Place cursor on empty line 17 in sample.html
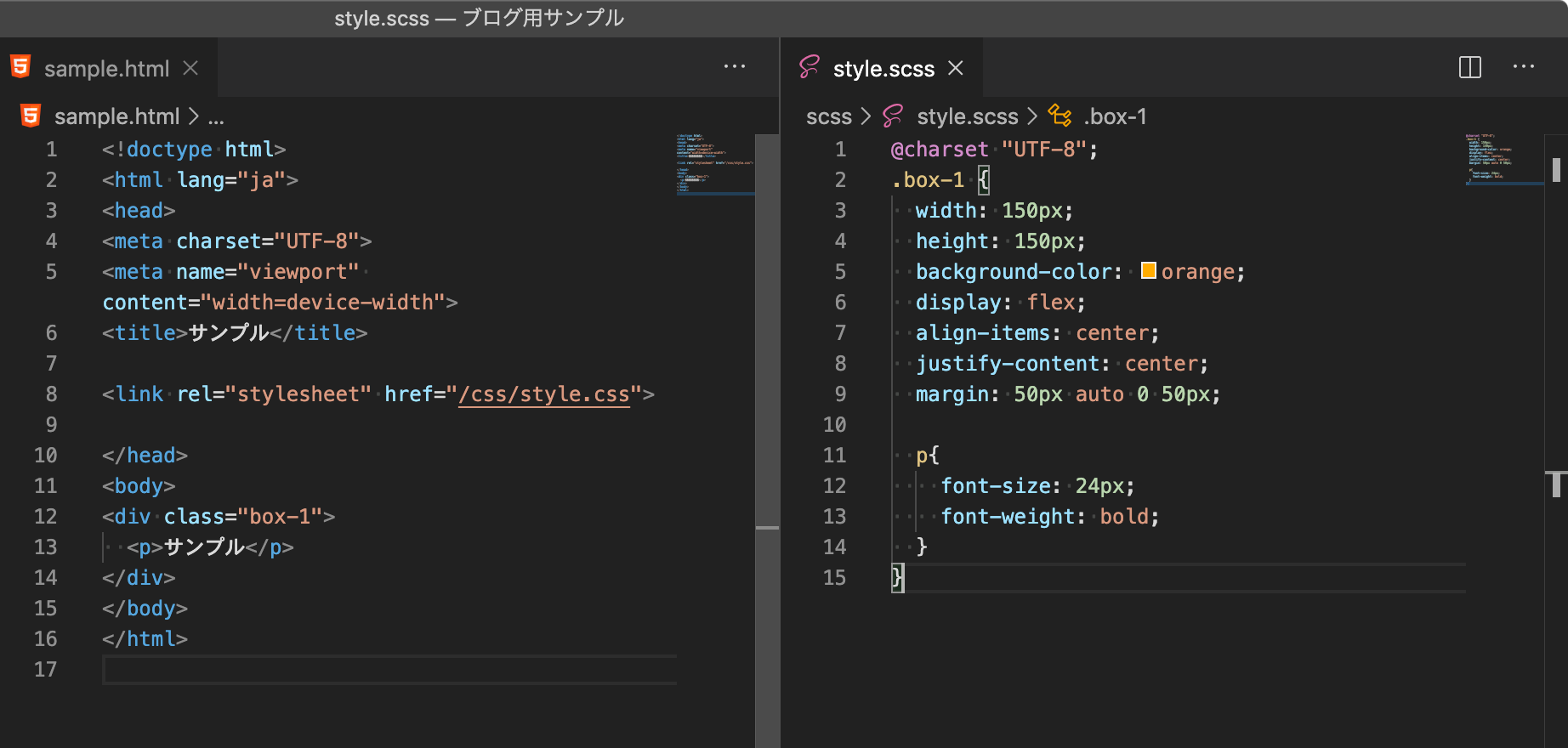 [389, 670]
